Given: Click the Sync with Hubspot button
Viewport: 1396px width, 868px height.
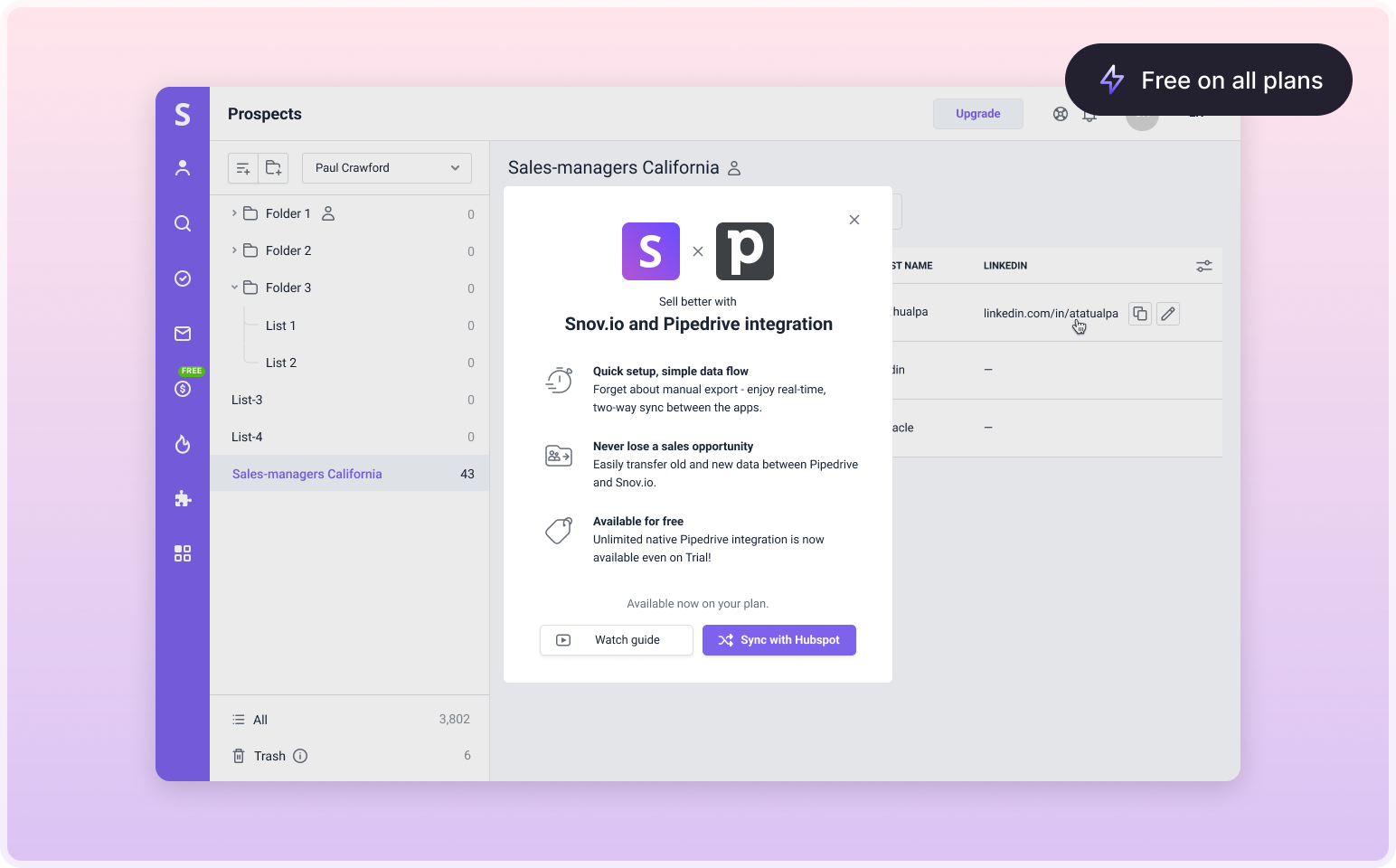Looking at the screenshot, I should pos(778,639).
